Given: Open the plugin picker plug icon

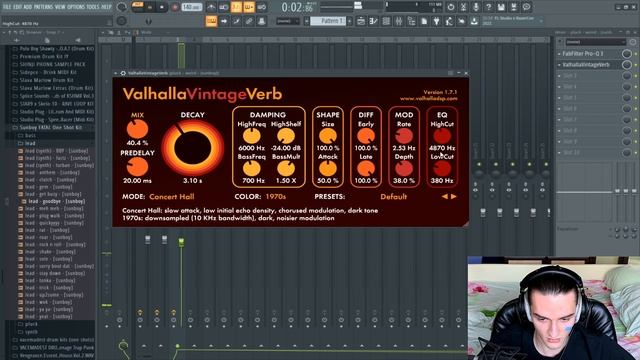Looking at the screenshot, I should (437, 21).
